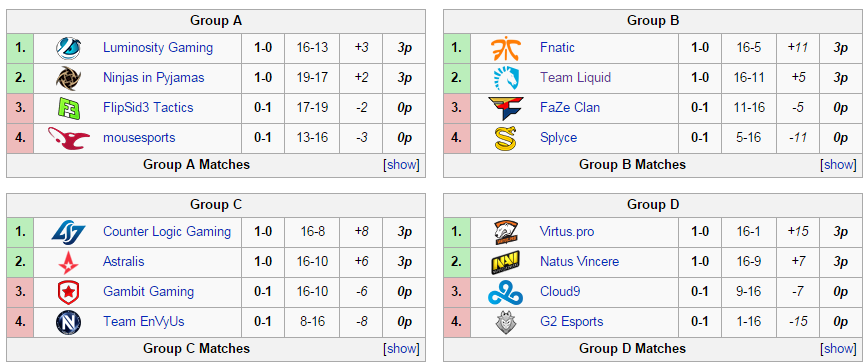Click the mousesports red logo
Screen dimensions: 867x363
click(69, 138)
